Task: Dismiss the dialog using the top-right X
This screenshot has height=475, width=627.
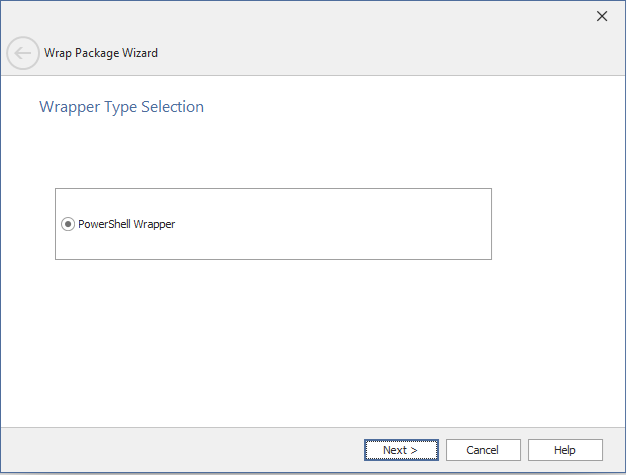Action: coord(602,16)
